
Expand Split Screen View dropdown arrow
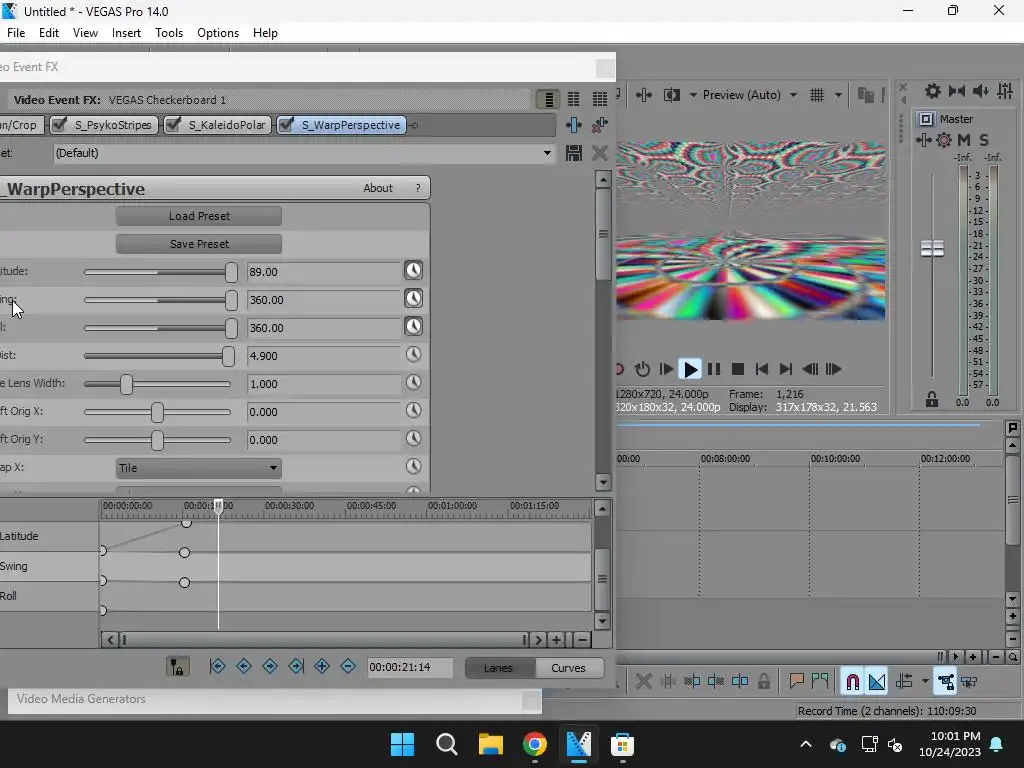coord(693,95)
